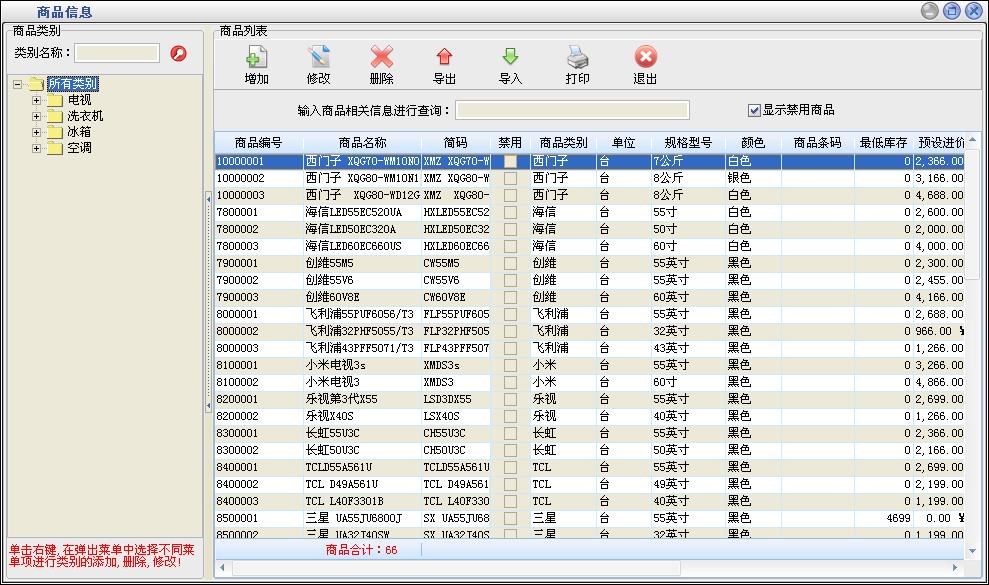Toggle 禁用 checkbox for product 10000001
Image resolution: width=989 pixels, height=585 pixels.
510,161
